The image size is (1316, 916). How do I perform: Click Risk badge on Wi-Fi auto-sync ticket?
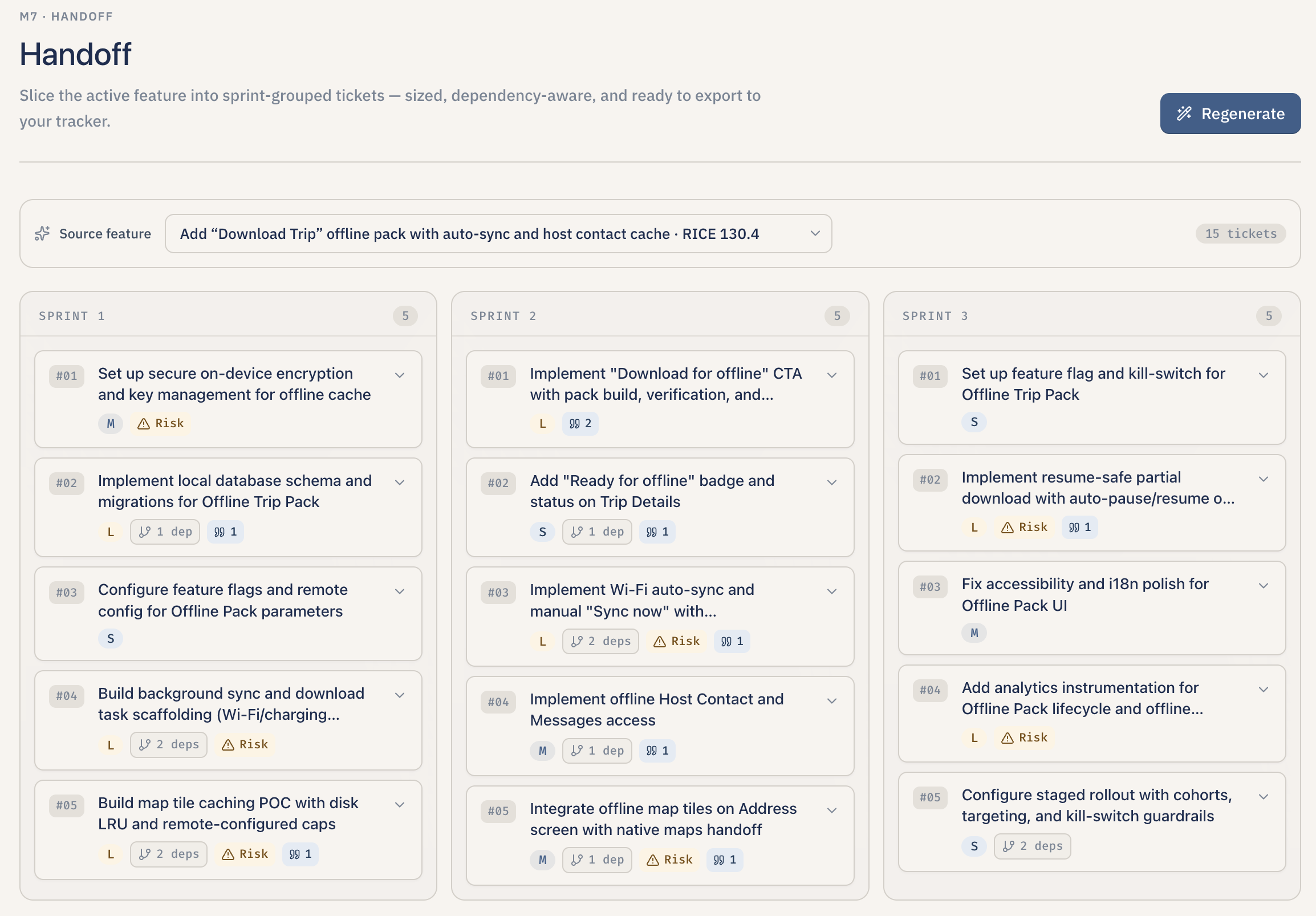pyautogui.click(x=676, y=641)
